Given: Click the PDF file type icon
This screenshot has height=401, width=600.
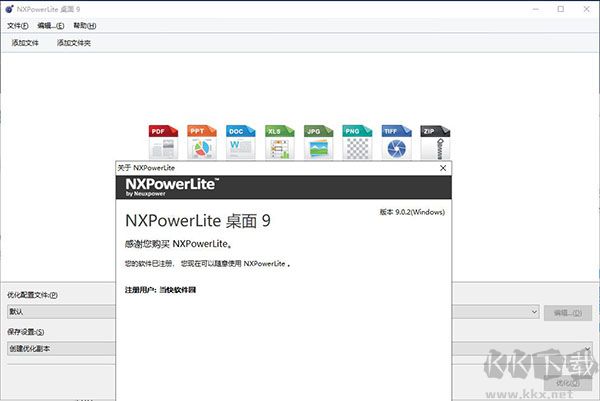Looking at the screenshot, I should (163, 142).
